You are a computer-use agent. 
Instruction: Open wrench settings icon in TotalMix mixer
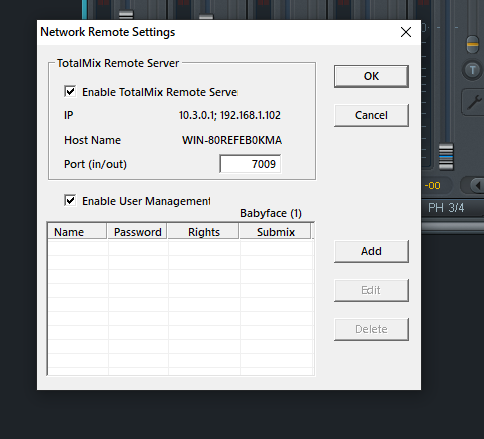473,102
